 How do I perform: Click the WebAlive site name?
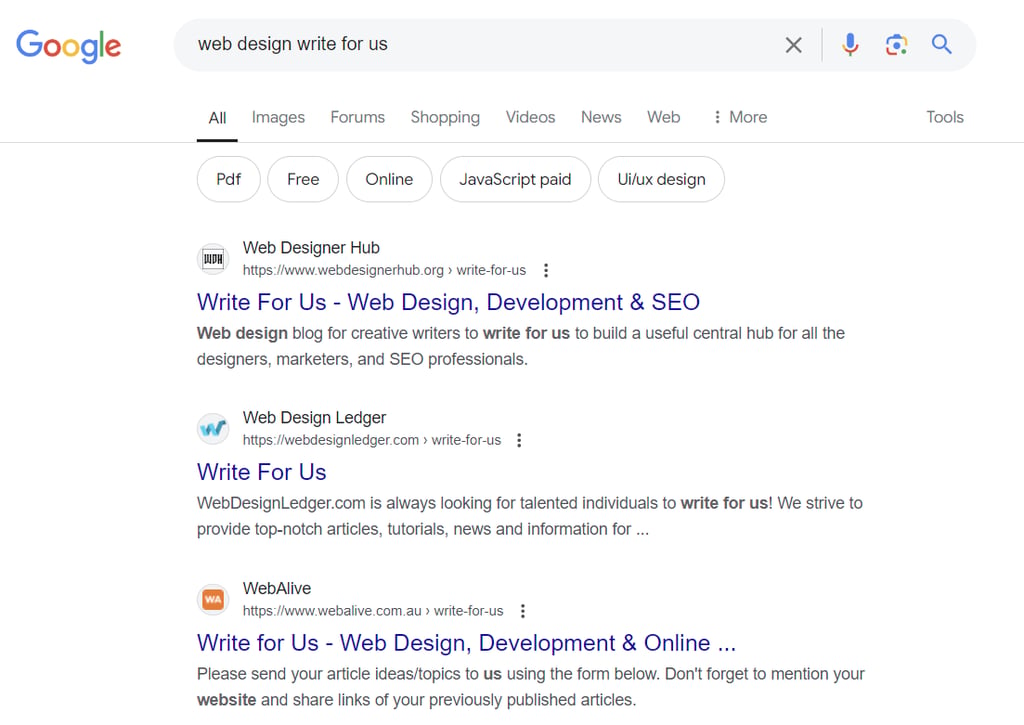[277, 588]
